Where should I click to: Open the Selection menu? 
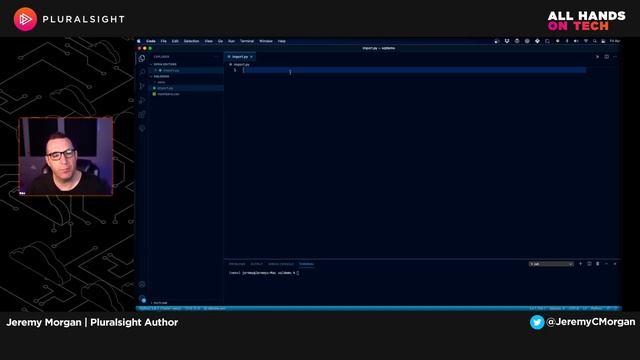click(x=191, y=41)
